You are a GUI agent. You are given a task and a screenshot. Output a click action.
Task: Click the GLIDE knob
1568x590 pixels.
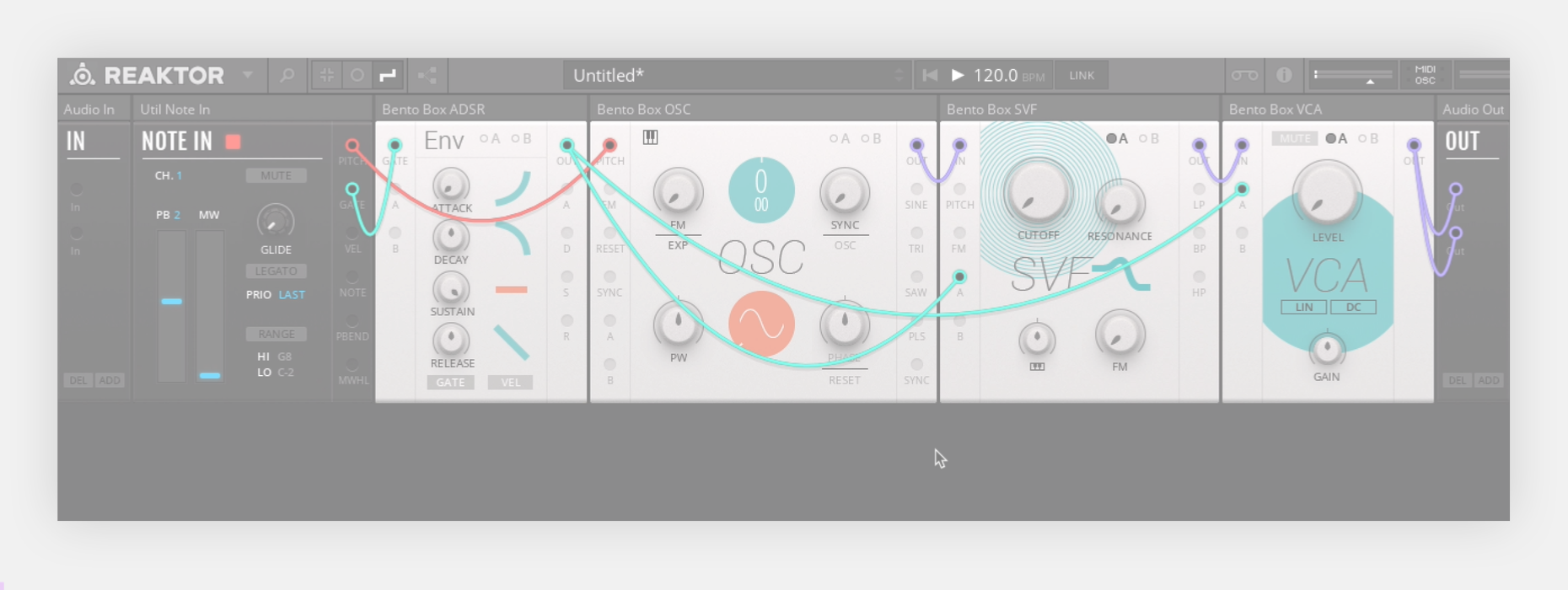point(275,222)
